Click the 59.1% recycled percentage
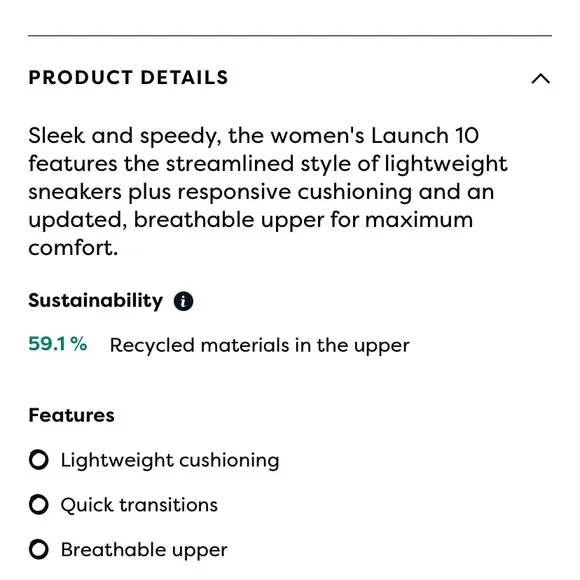The width and height of the screenshot is (580, 580). (x=58, y=344)
